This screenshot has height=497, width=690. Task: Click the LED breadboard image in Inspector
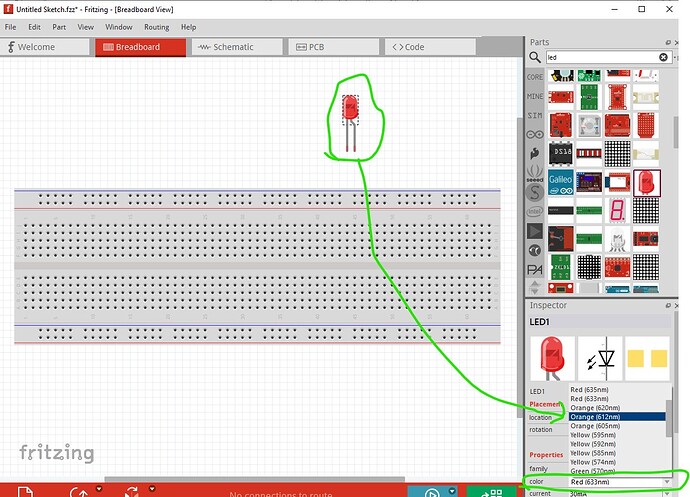click(552, 359)
